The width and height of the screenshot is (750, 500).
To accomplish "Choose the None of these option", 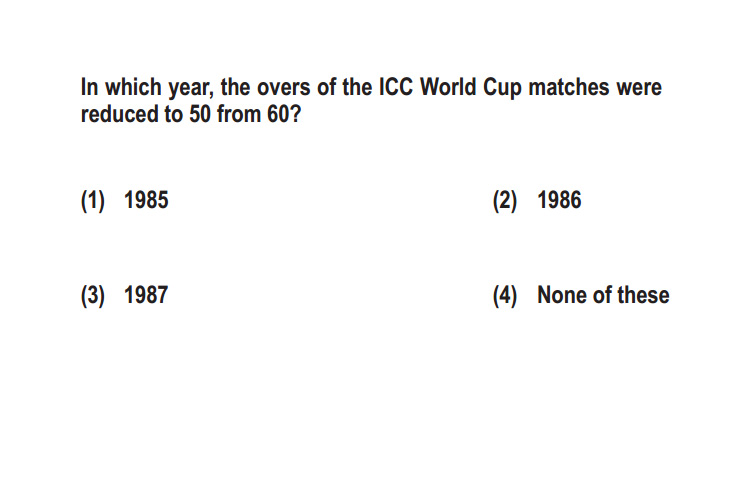I will tap(603, 295).
